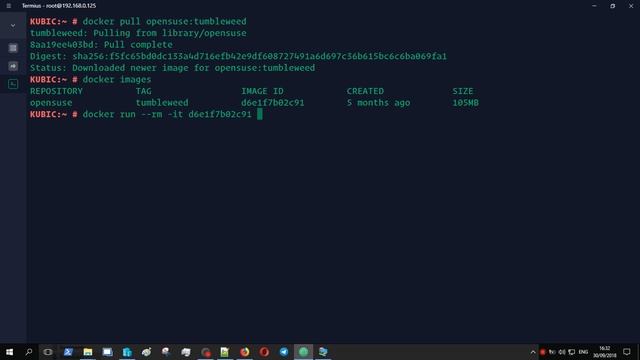Click image ID in the docker images row
640x360 pixels.
pos(273,103)
